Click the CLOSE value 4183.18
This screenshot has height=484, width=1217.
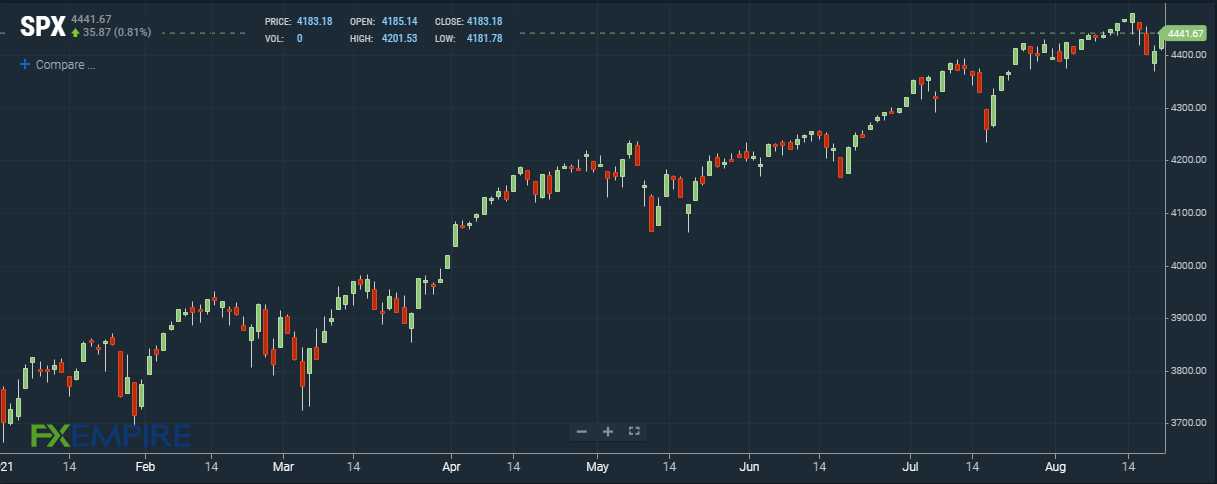tap(485, 21)
